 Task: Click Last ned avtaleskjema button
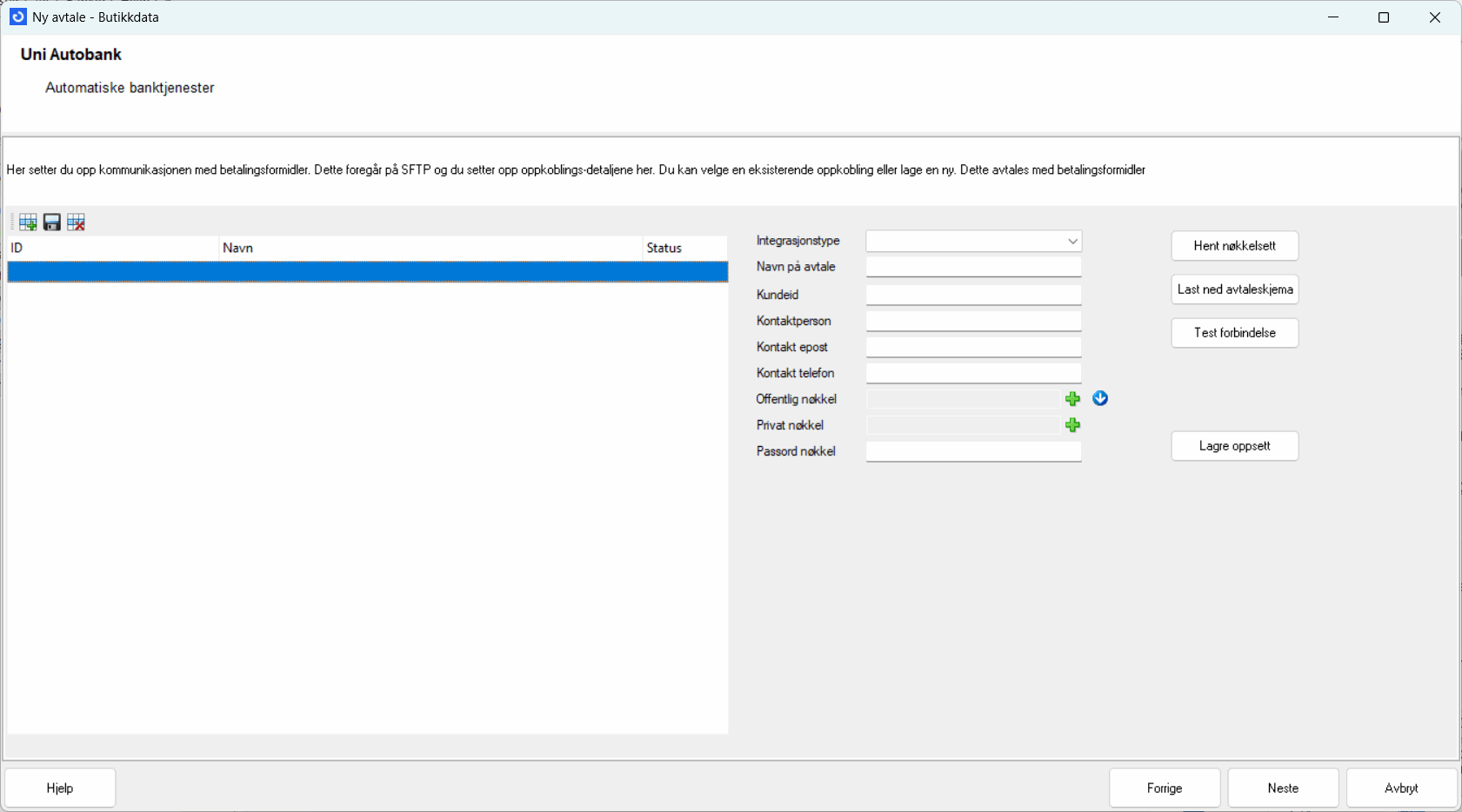coord(1234,290)
